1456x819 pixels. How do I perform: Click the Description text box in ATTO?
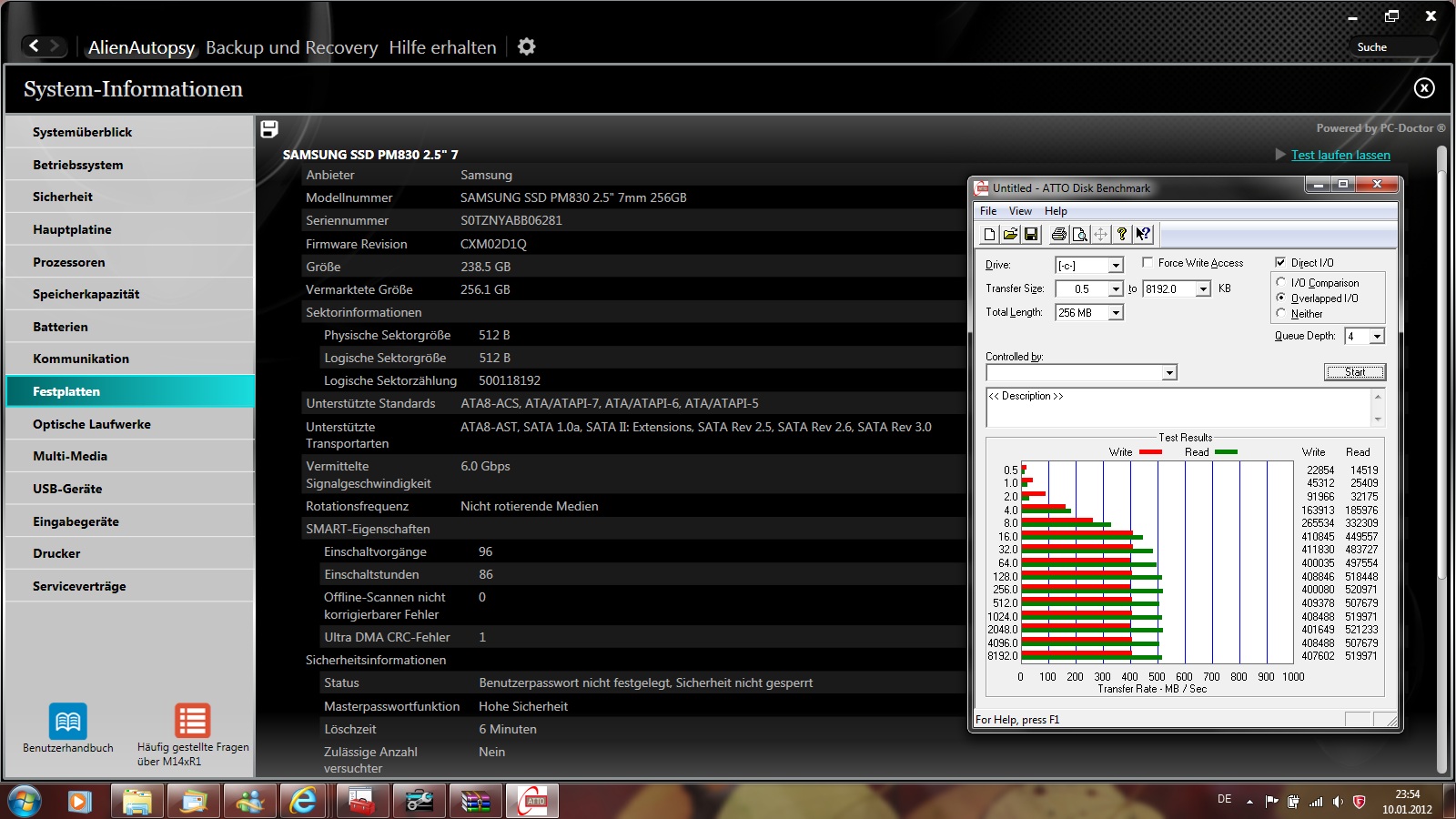(1178, 407)
